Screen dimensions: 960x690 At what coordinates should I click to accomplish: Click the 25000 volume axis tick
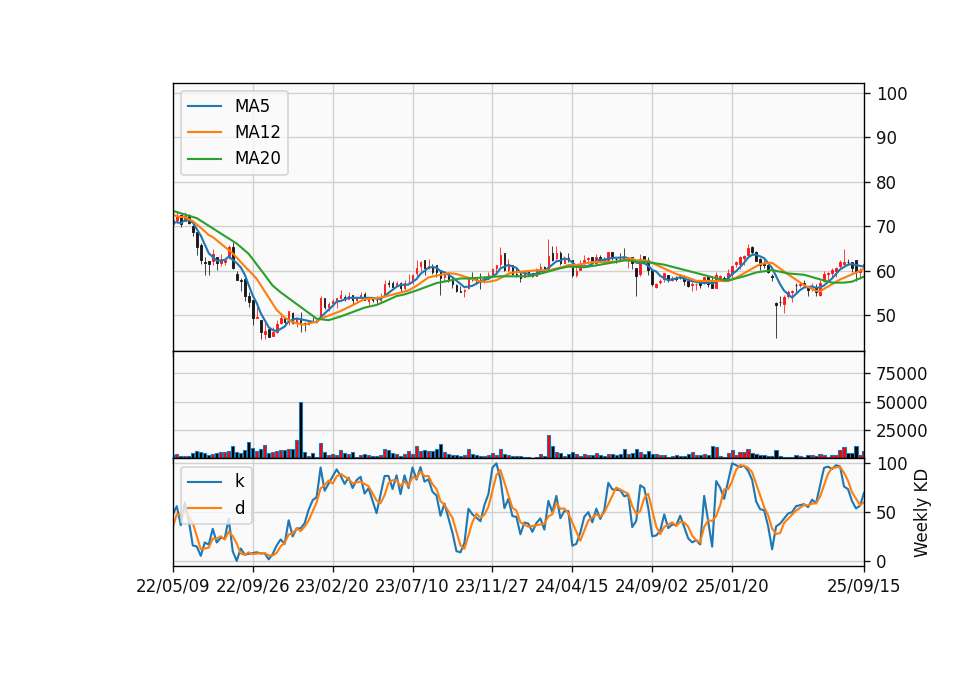(x=902, y=431)
